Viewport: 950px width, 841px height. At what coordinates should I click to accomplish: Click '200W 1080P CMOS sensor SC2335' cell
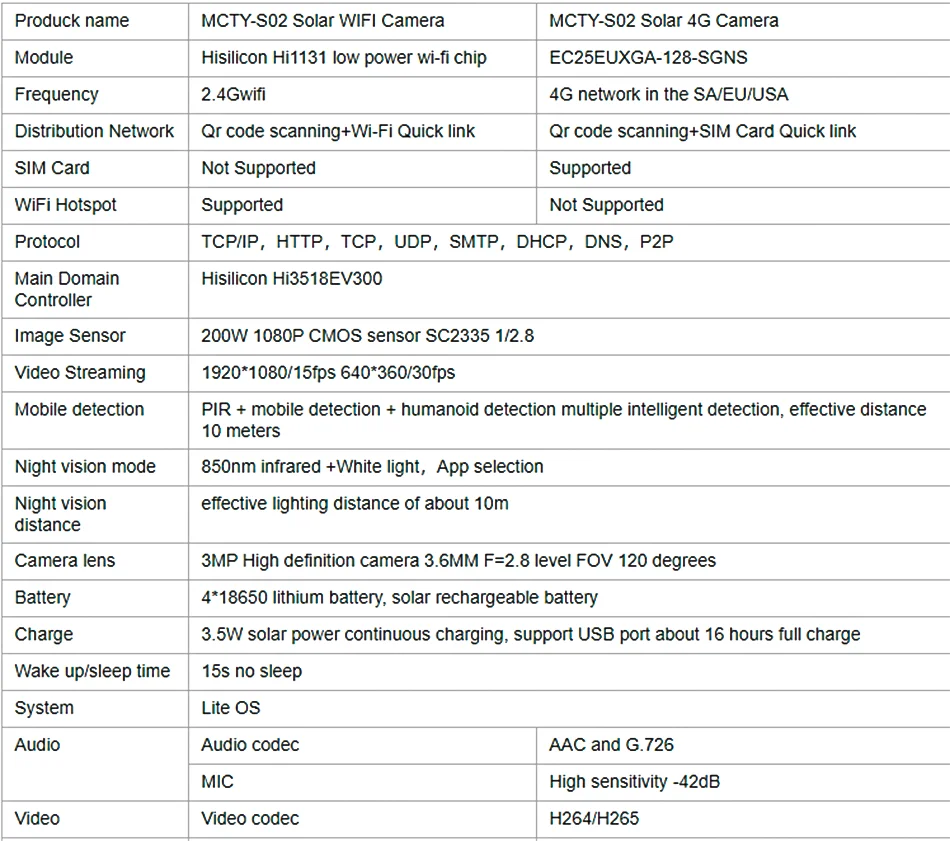[x=569, y=336]
